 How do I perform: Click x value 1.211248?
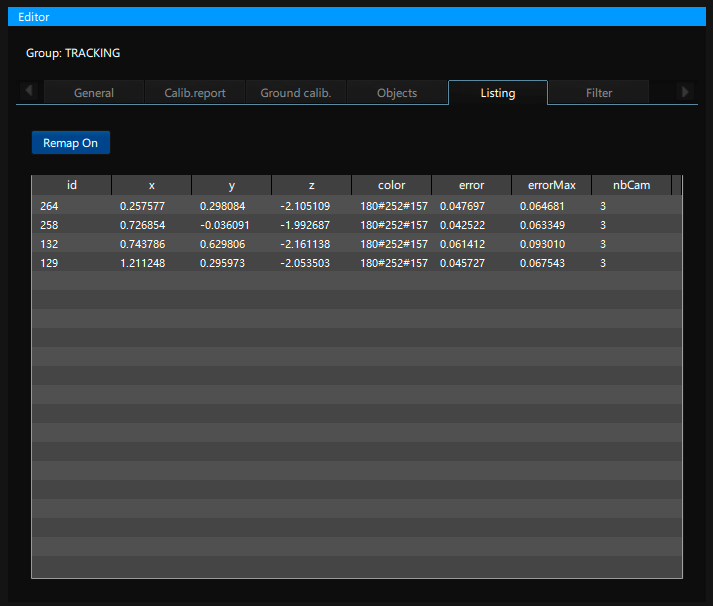tap(142, 263)
